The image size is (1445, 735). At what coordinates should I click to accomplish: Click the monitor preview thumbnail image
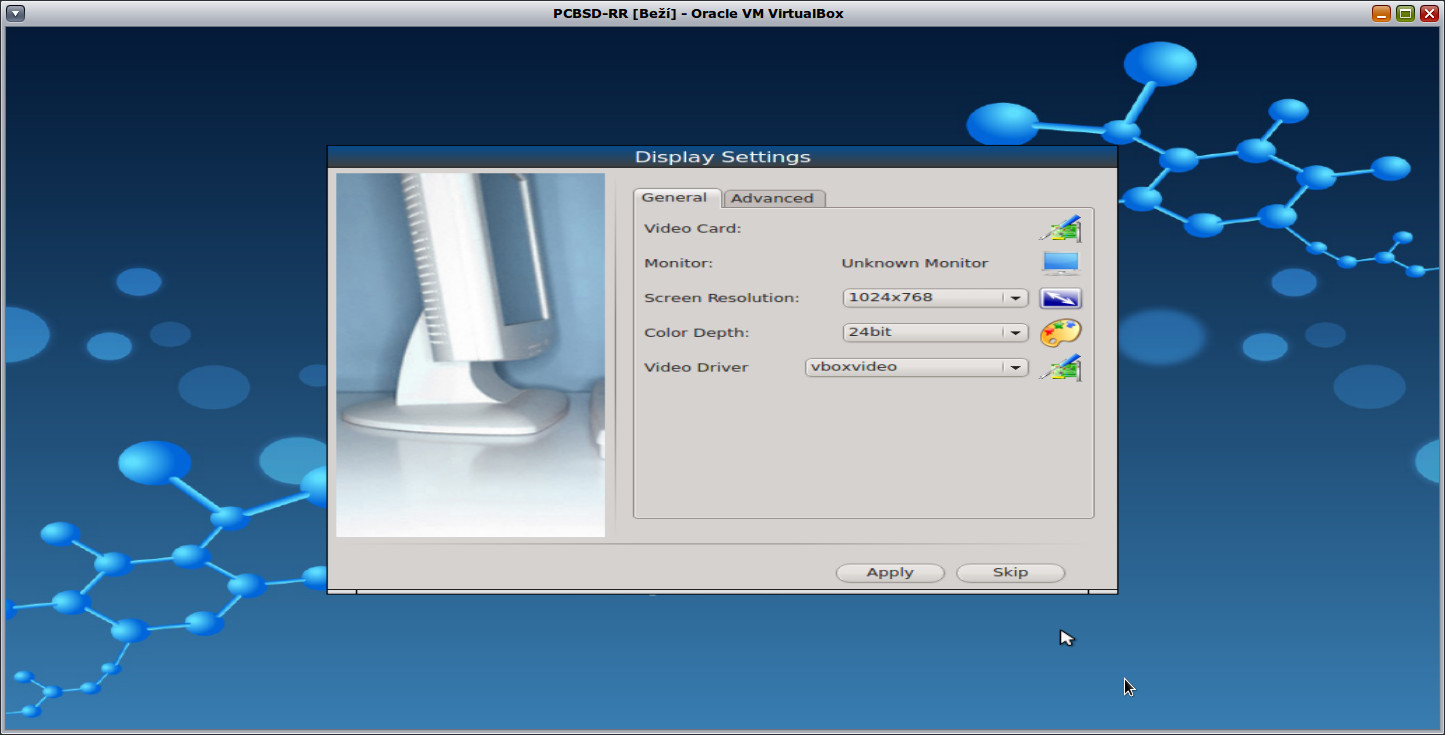(x=470, y=355)
